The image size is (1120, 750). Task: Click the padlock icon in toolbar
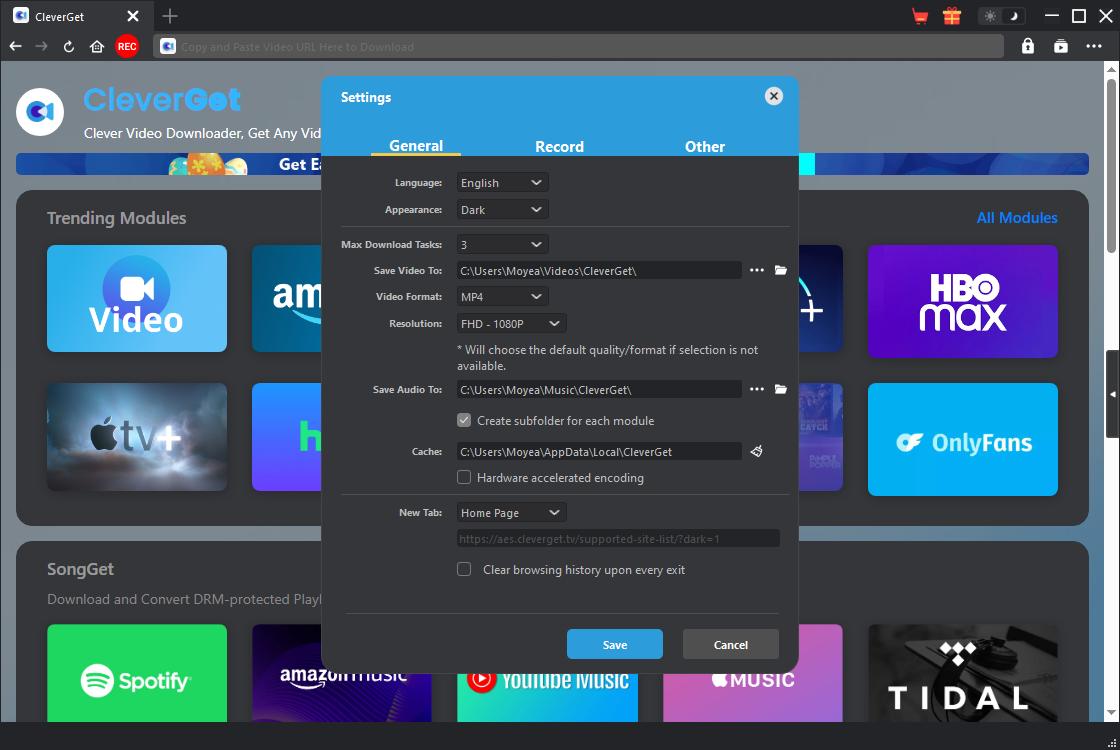pos(1028,46)
